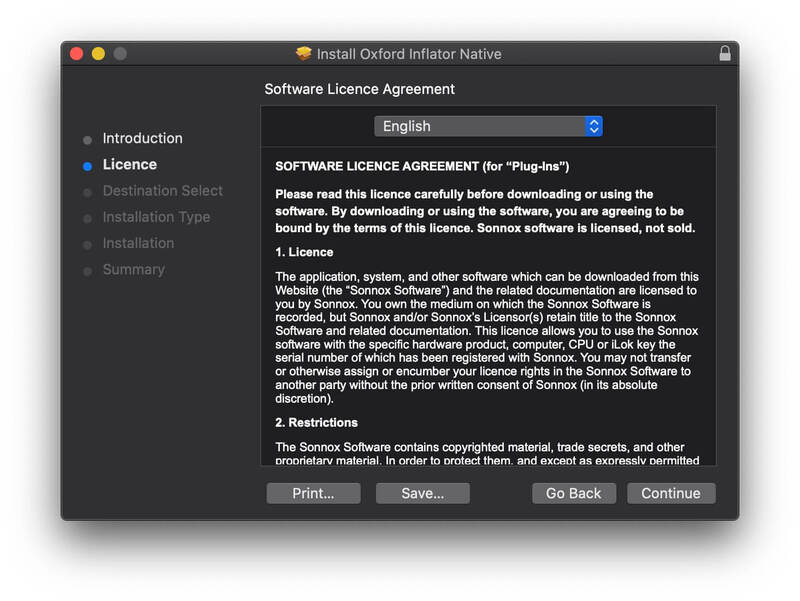Click the disabled grey zoom button
Image resolution: width=800 pixels, height=601 pixels.
coord(120,54)
